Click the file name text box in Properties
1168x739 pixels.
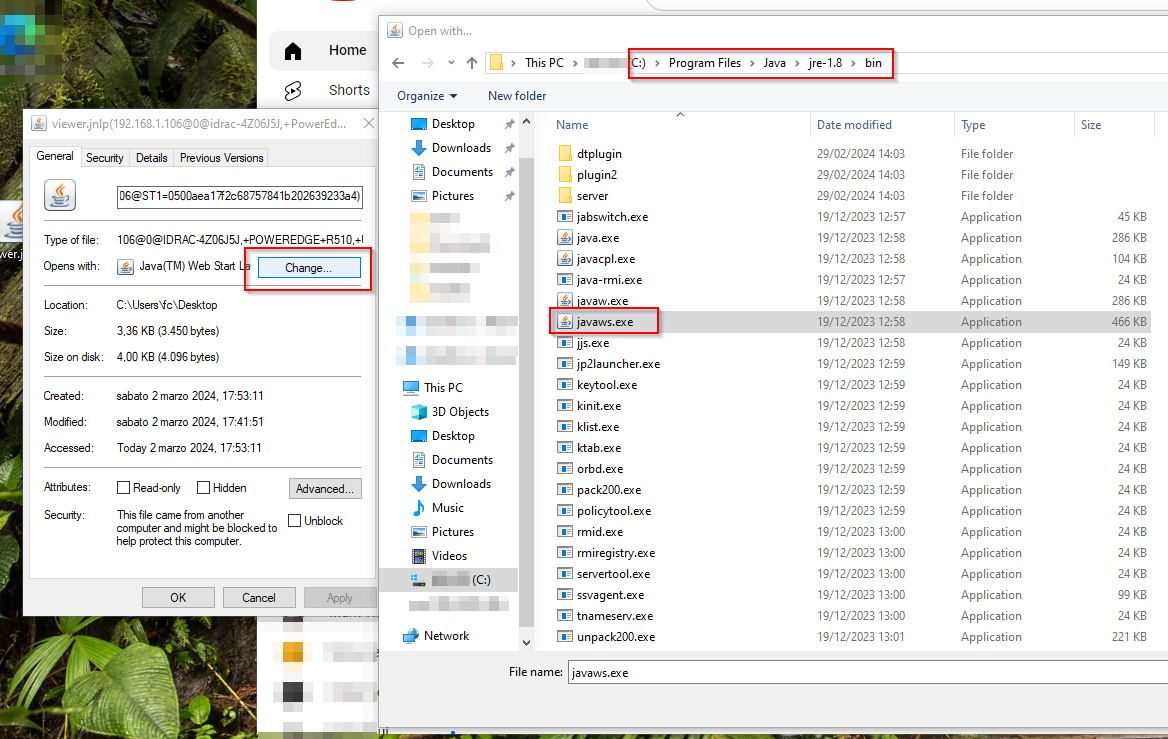(240, 196)
